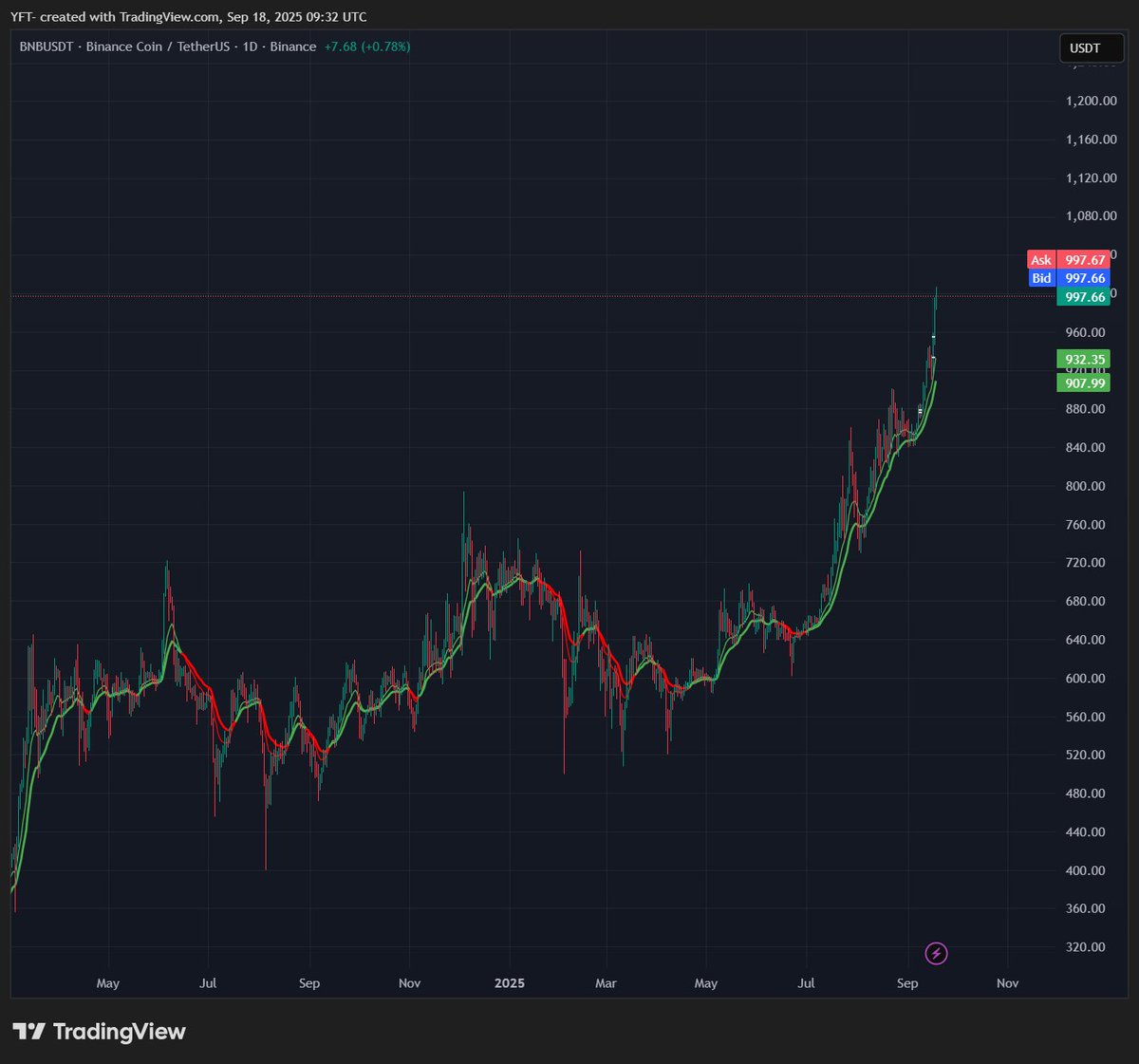Click the 1,080.00 price axis label
The image size is (1139, 1064).
[1091, 216]
